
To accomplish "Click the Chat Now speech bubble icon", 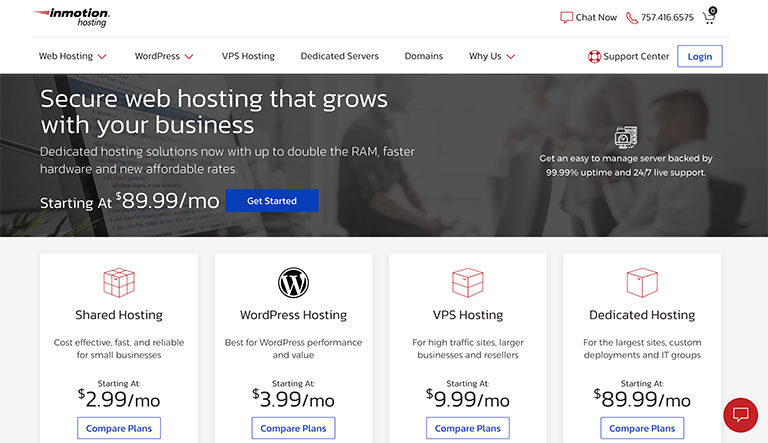I will pyautogui.click(x=566, y=18).
